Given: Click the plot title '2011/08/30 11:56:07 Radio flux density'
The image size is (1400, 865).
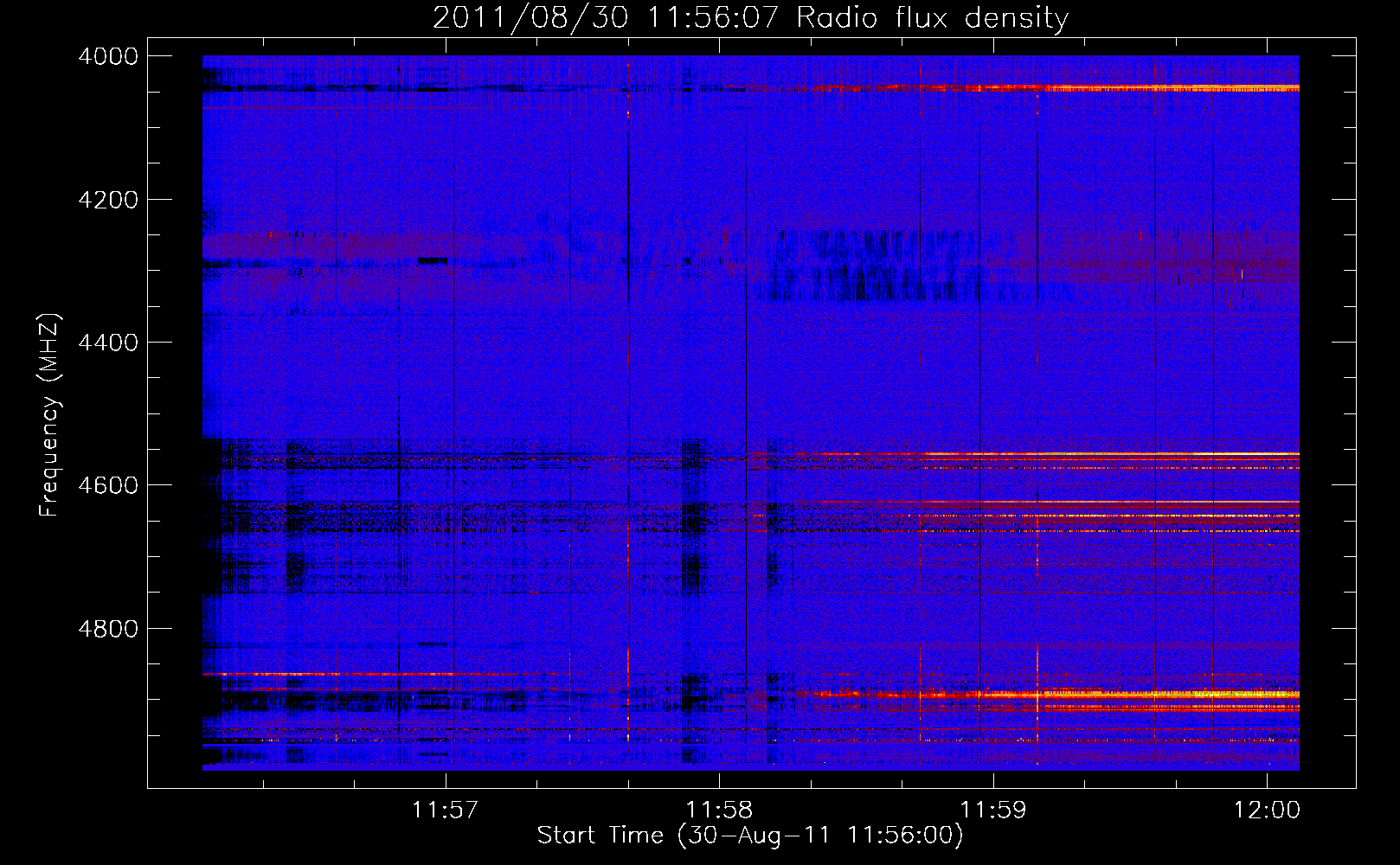Looking at the screenshot, I should 750,18.
